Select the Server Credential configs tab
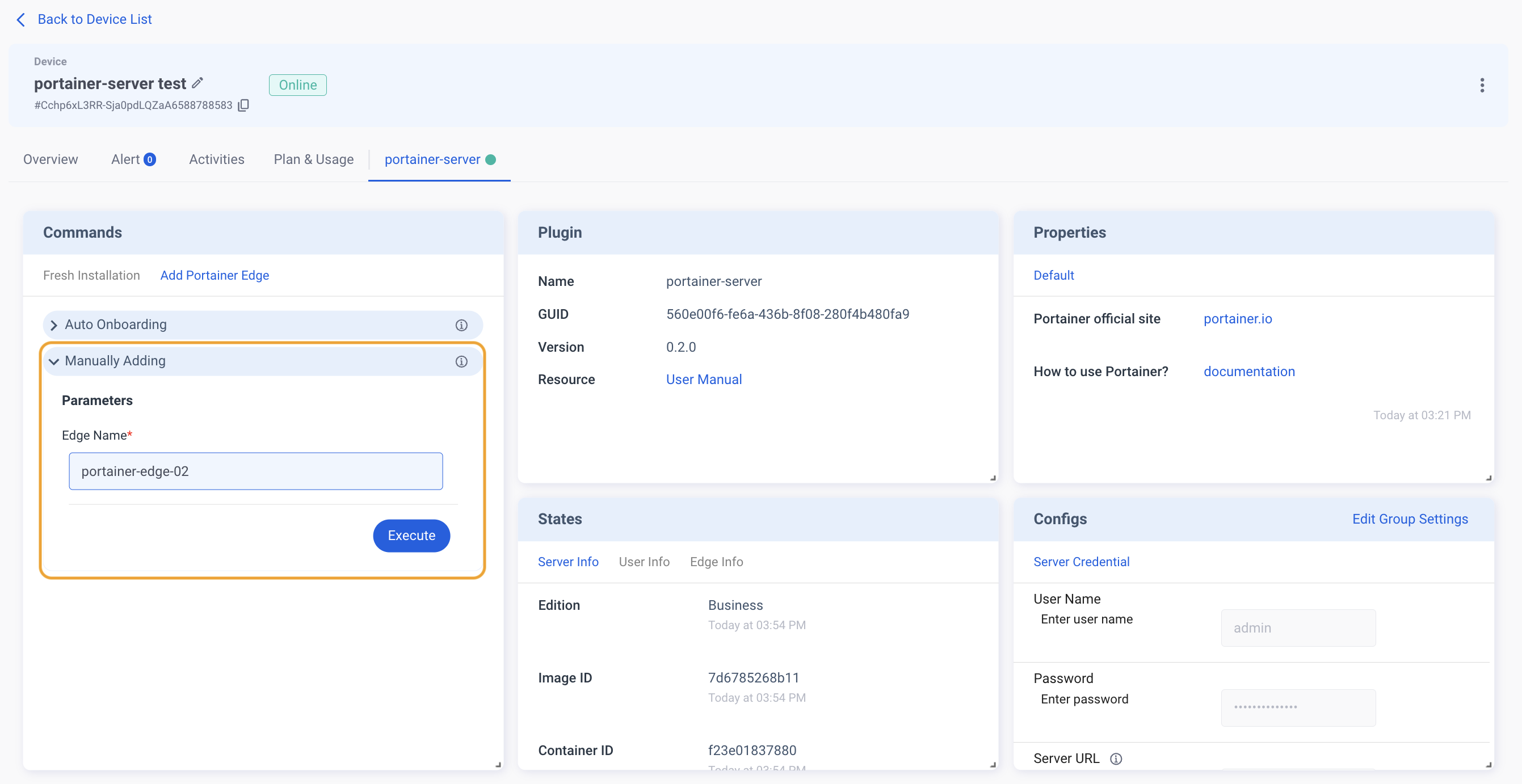Screen dimensions: 1522x784 pyautogui.click(x=1081, y=562)
